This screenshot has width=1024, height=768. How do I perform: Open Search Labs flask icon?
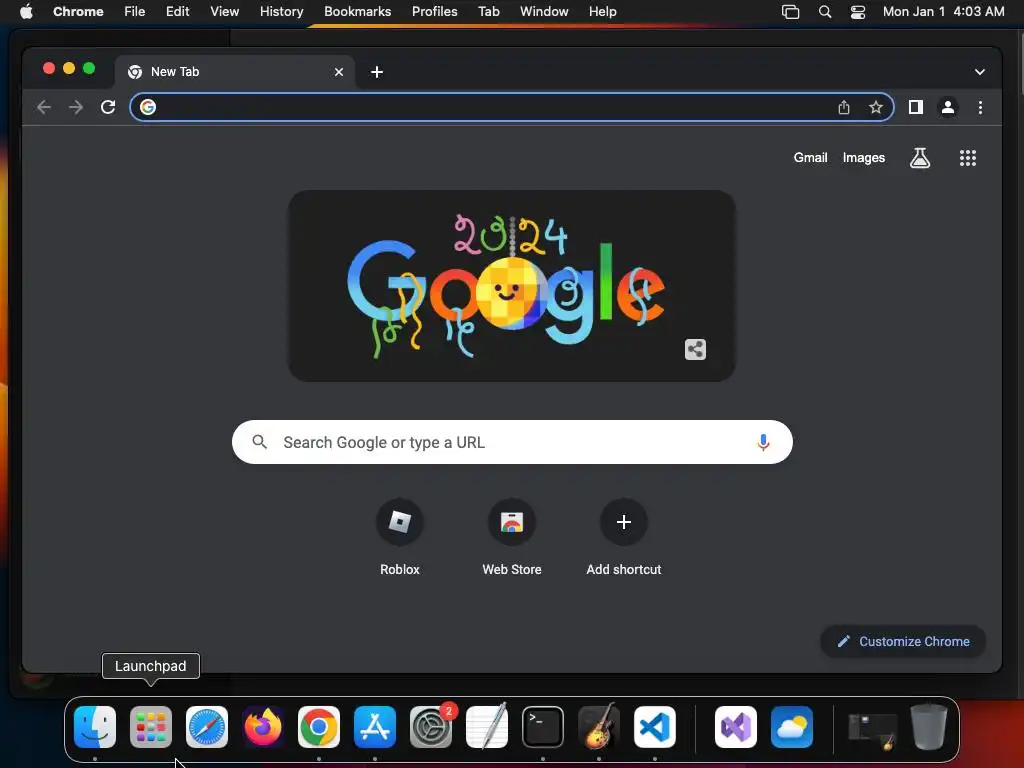coord(920,157)
